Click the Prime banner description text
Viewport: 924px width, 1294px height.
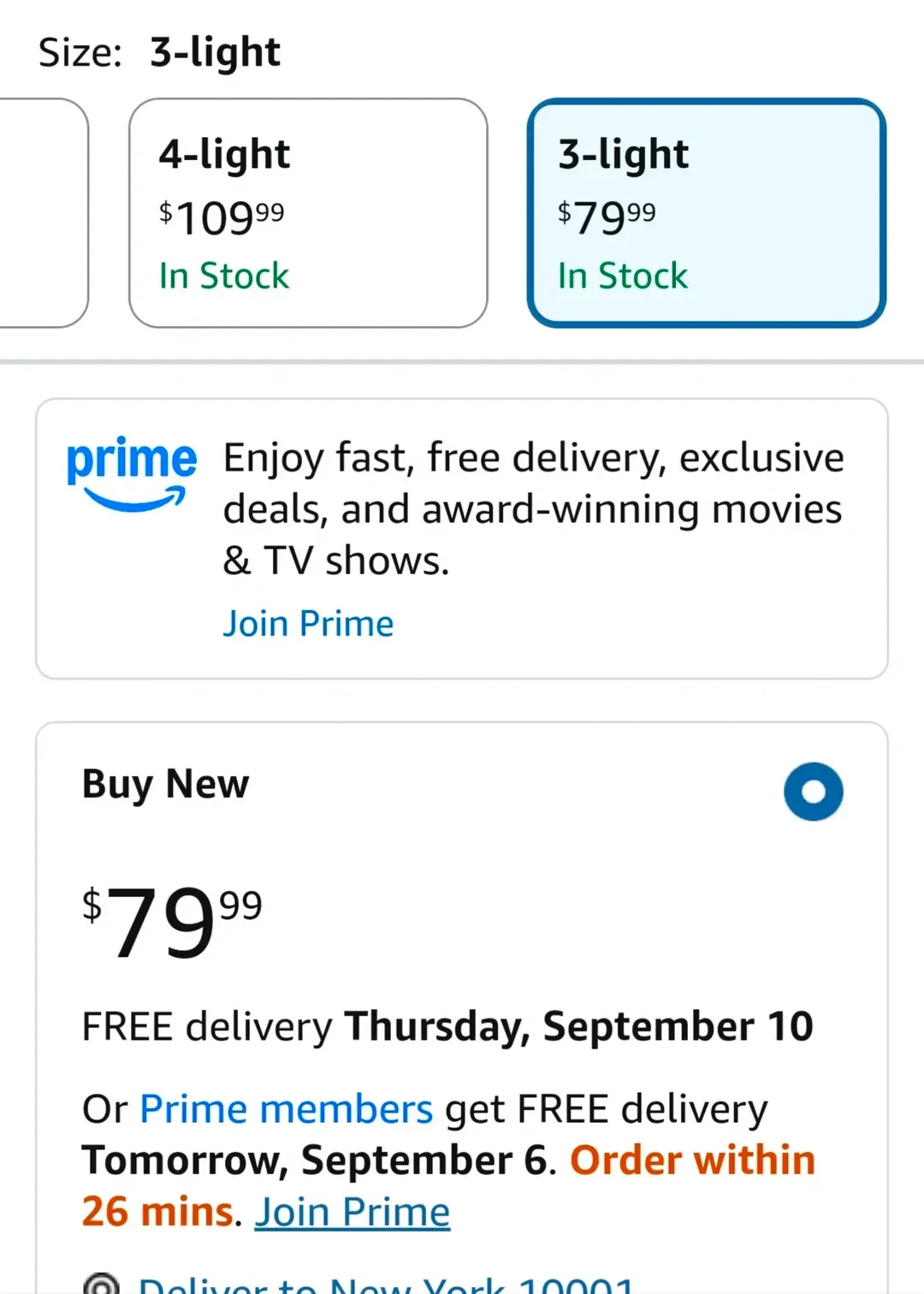click(x=534, y=509)
